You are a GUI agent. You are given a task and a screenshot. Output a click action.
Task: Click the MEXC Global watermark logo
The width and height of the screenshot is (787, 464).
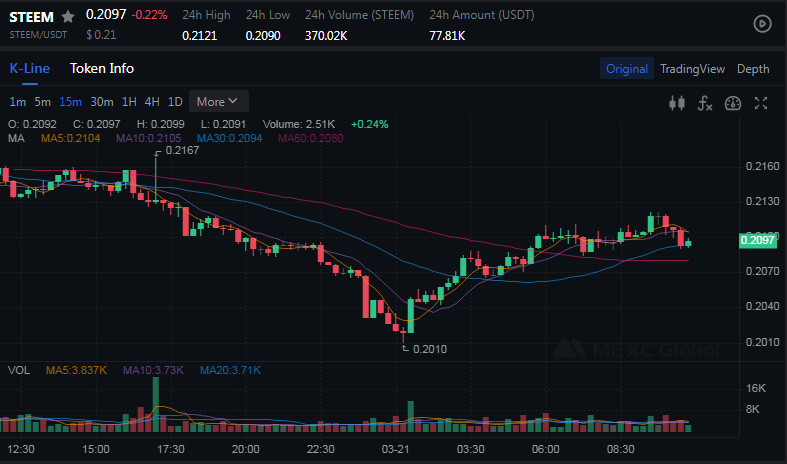pyautogui.click(x=638, y=350)
